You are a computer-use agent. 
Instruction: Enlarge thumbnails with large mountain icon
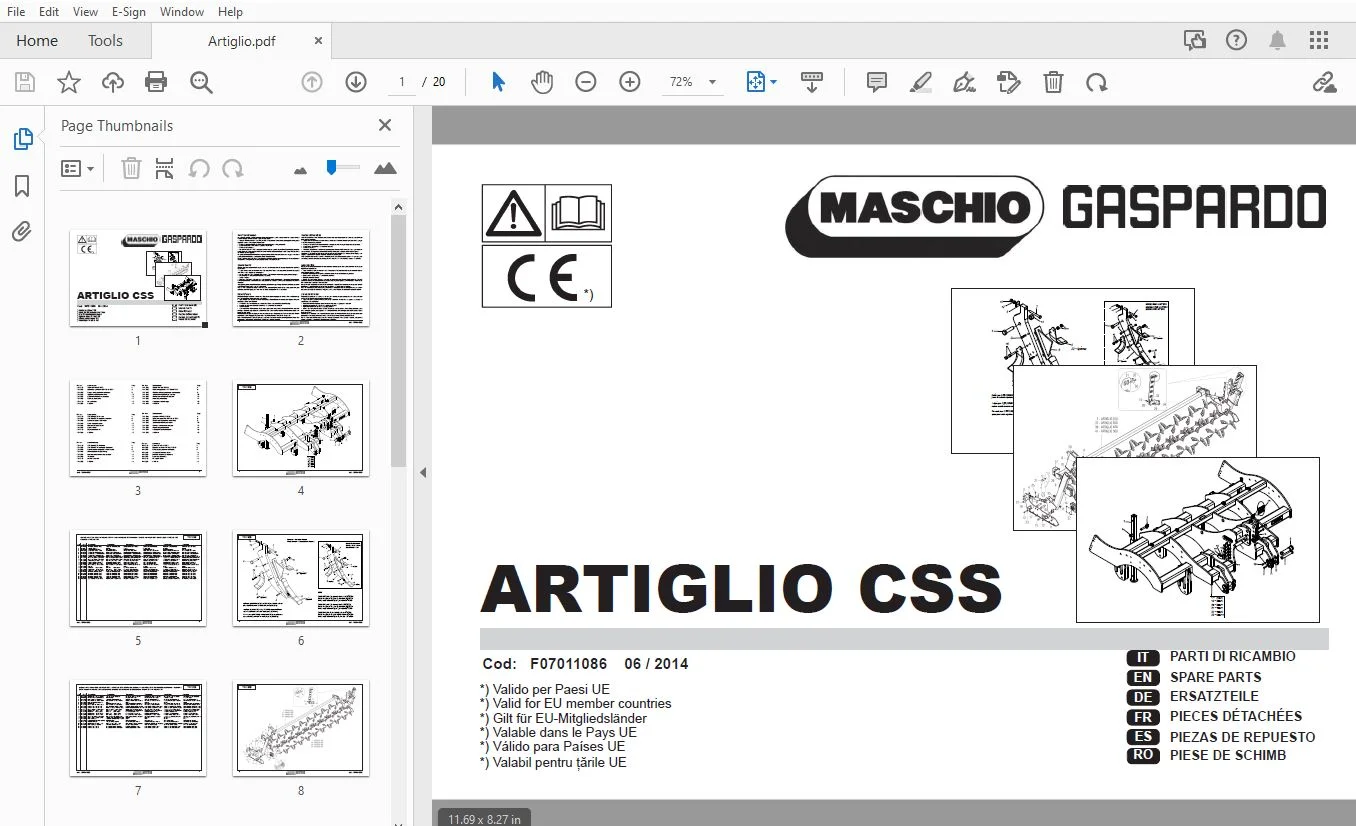(385, 168)
